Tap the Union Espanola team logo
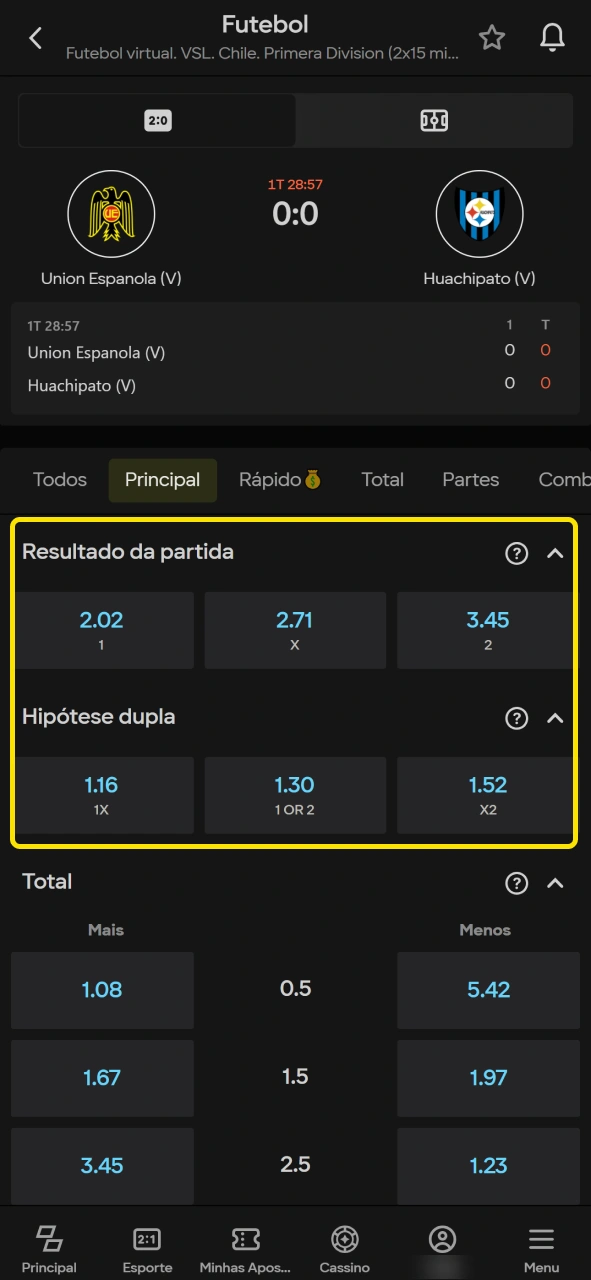 click(111, 213)
